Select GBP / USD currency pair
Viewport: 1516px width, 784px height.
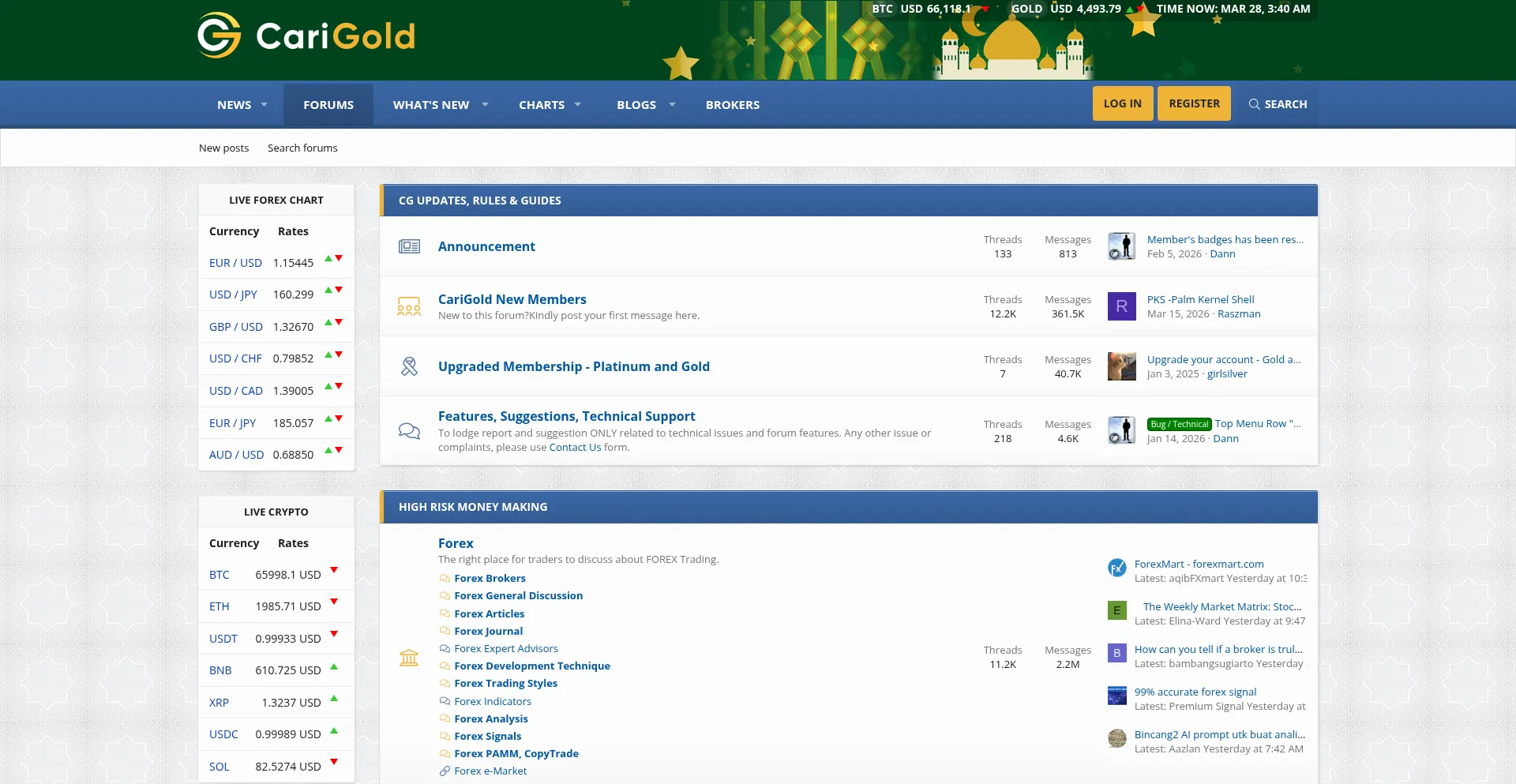236,327
